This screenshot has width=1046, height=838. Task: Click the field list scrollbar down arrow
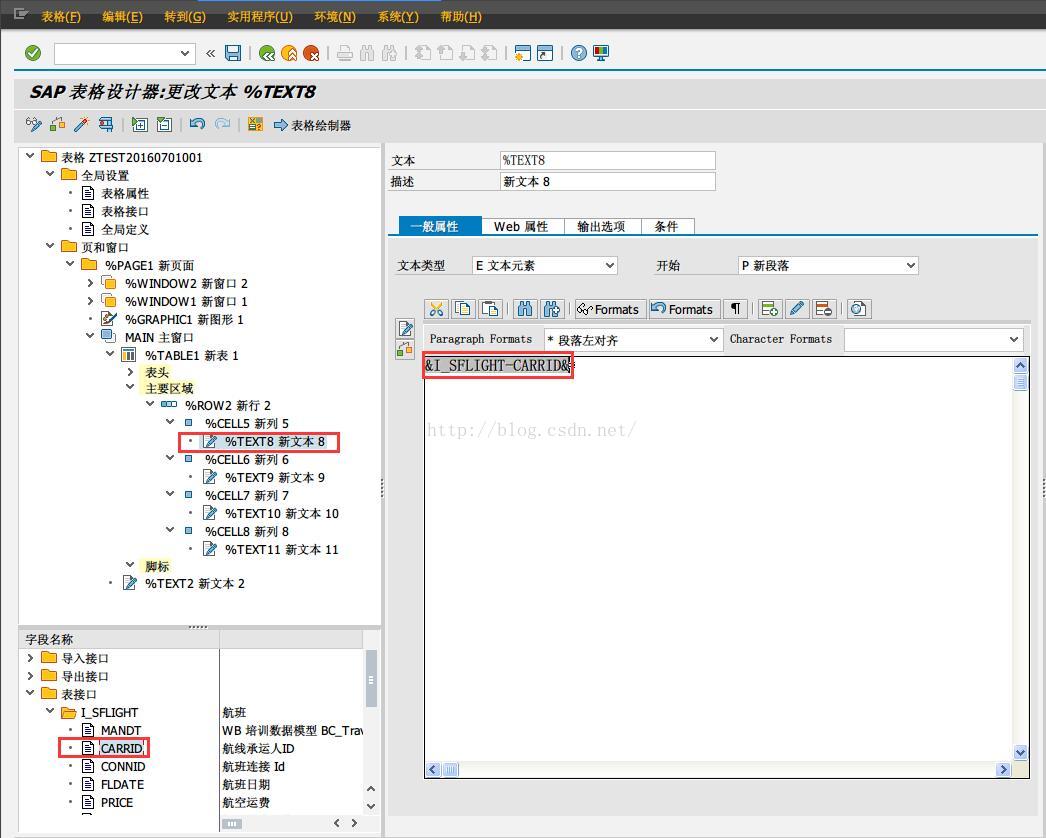[x=371, y=805]
